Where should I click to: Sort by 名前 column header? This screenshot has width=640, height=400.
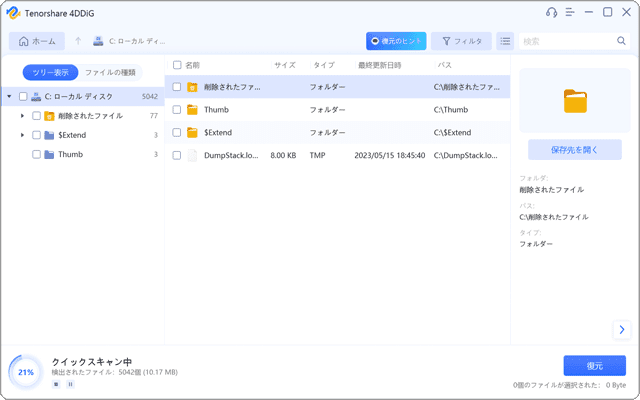coord(193,65)
